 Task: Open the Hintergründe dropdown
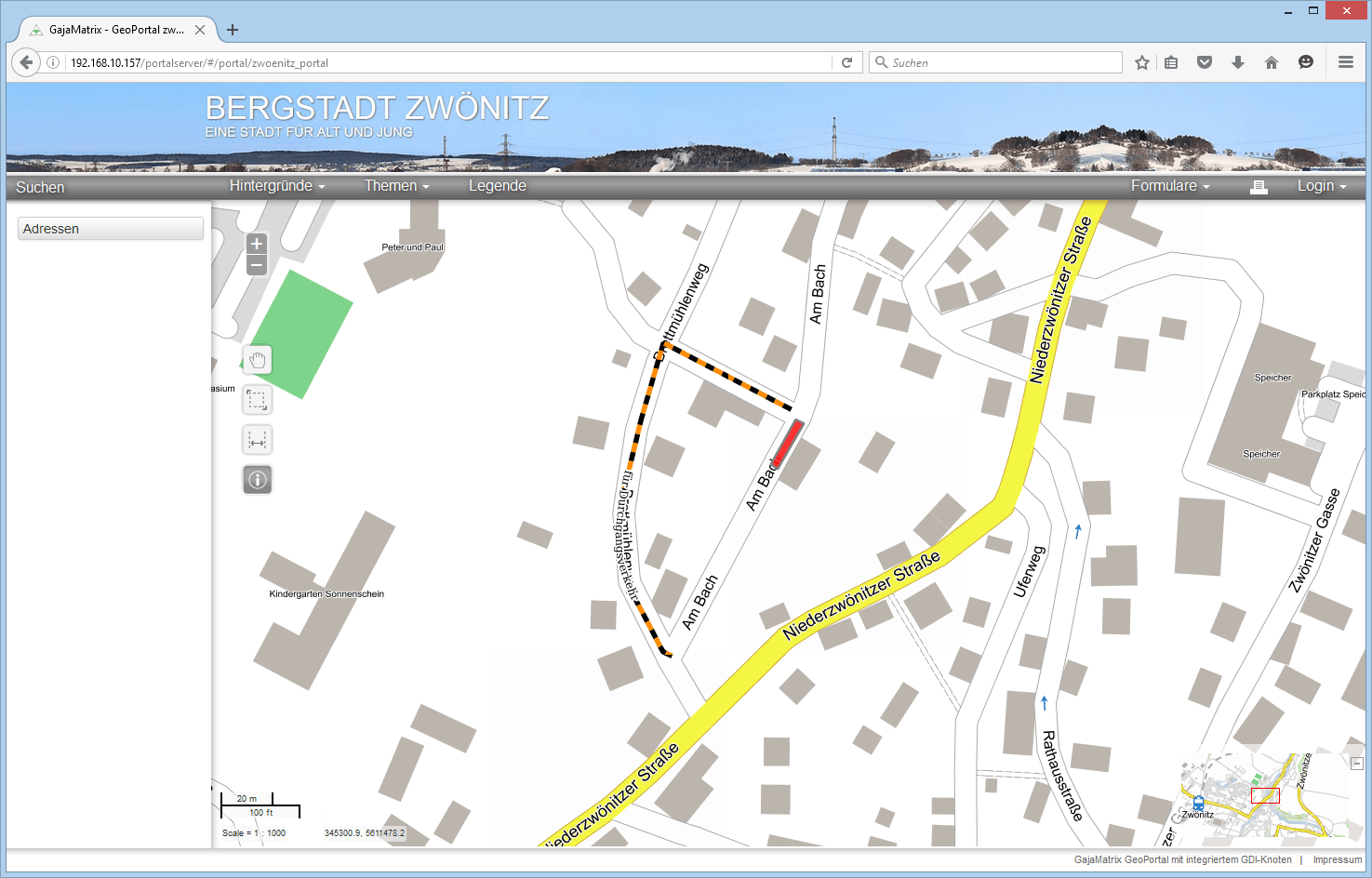pyautogui.click(x=277, y=186)
